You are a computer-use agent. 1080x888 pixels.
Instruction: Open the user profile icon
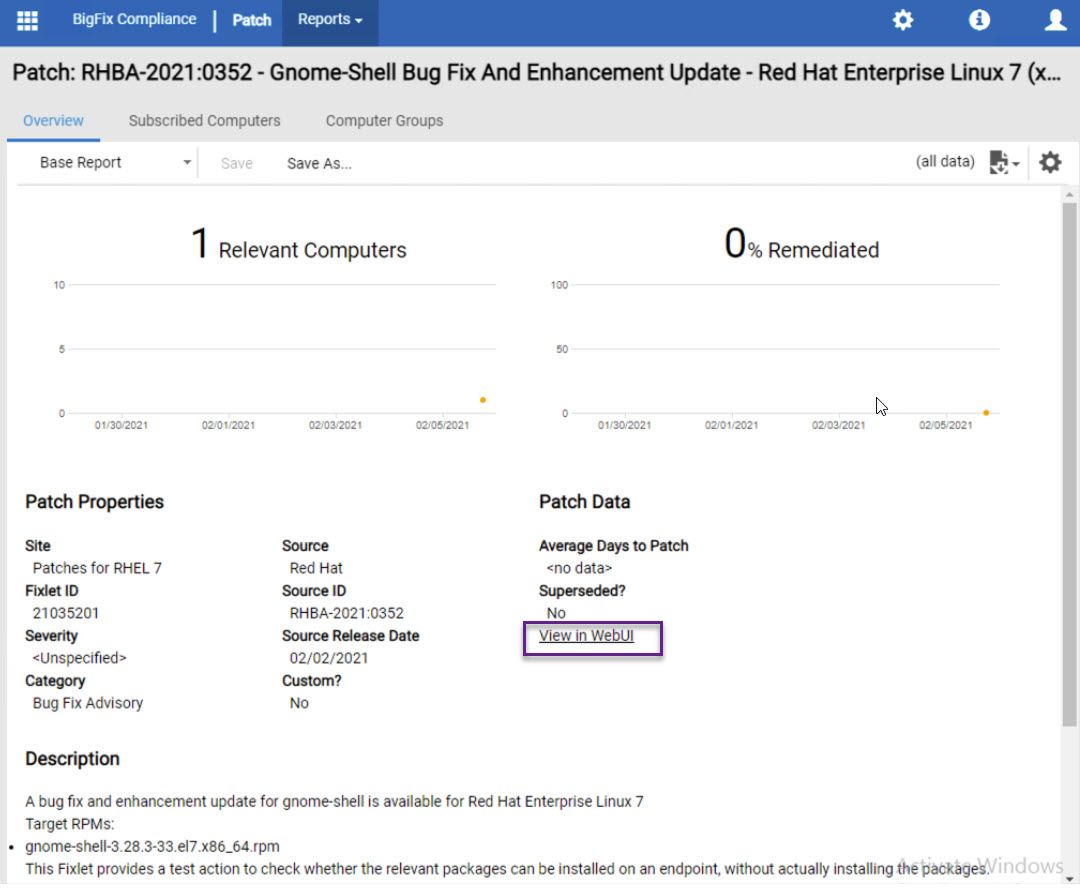(1055, 20)
